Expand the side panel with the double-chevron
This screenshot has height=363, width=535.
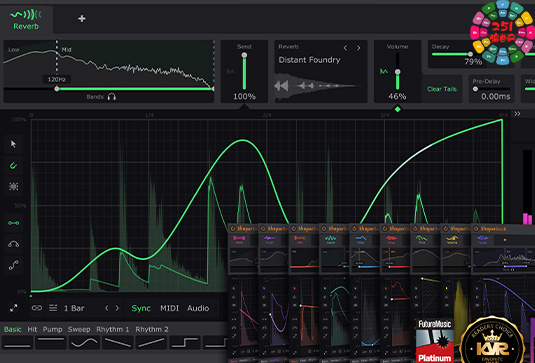pyautogui.click(x=517, y=114)
